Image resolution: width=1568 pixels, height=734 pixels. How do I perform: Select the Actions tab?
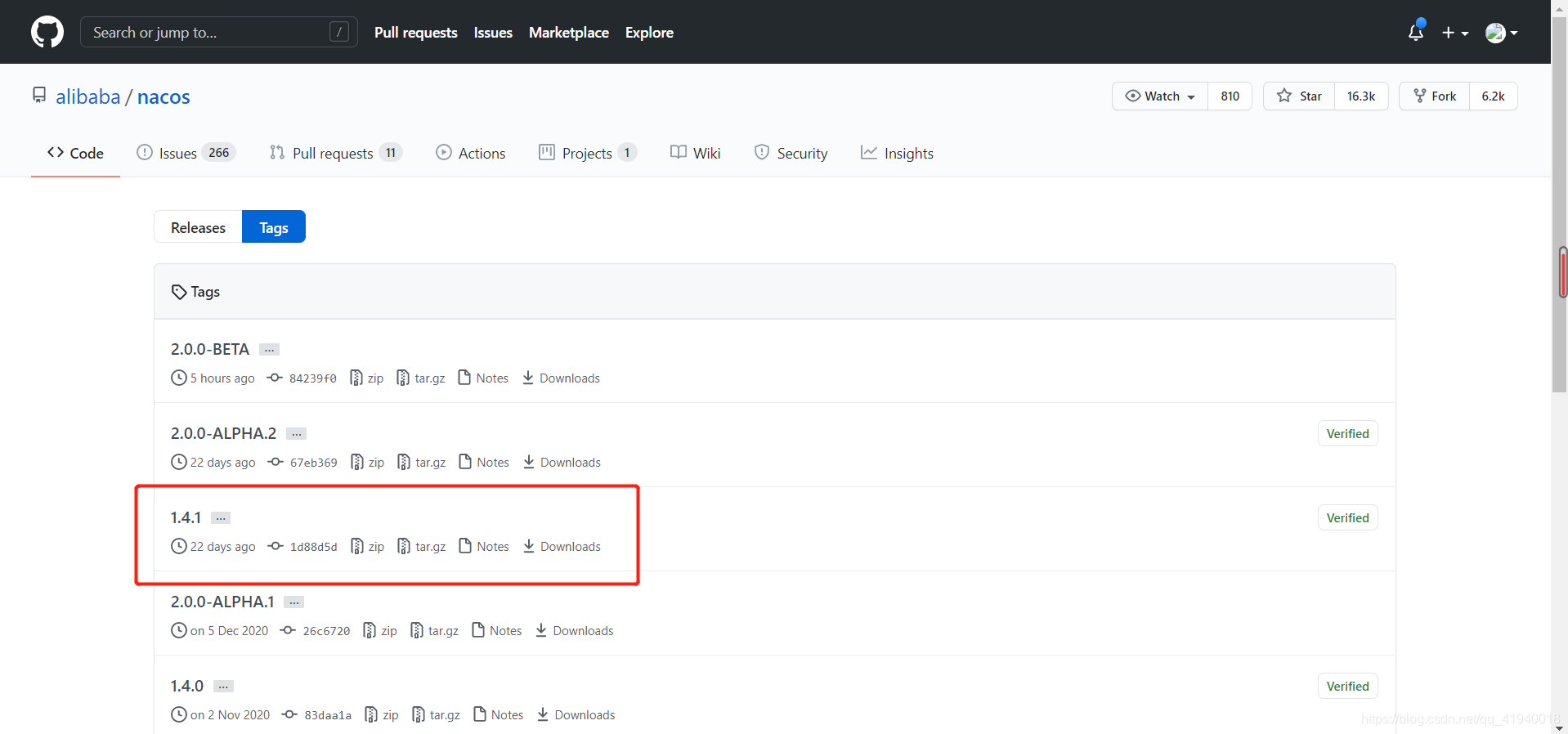(x=471, y=153)
